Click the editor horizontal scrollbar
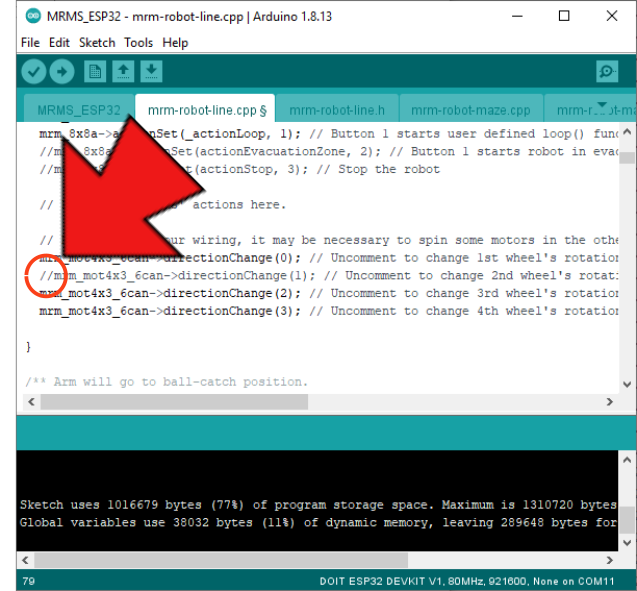Image resolution: width=637 pixels, height=591 pixels. click(x=200, y=401)
